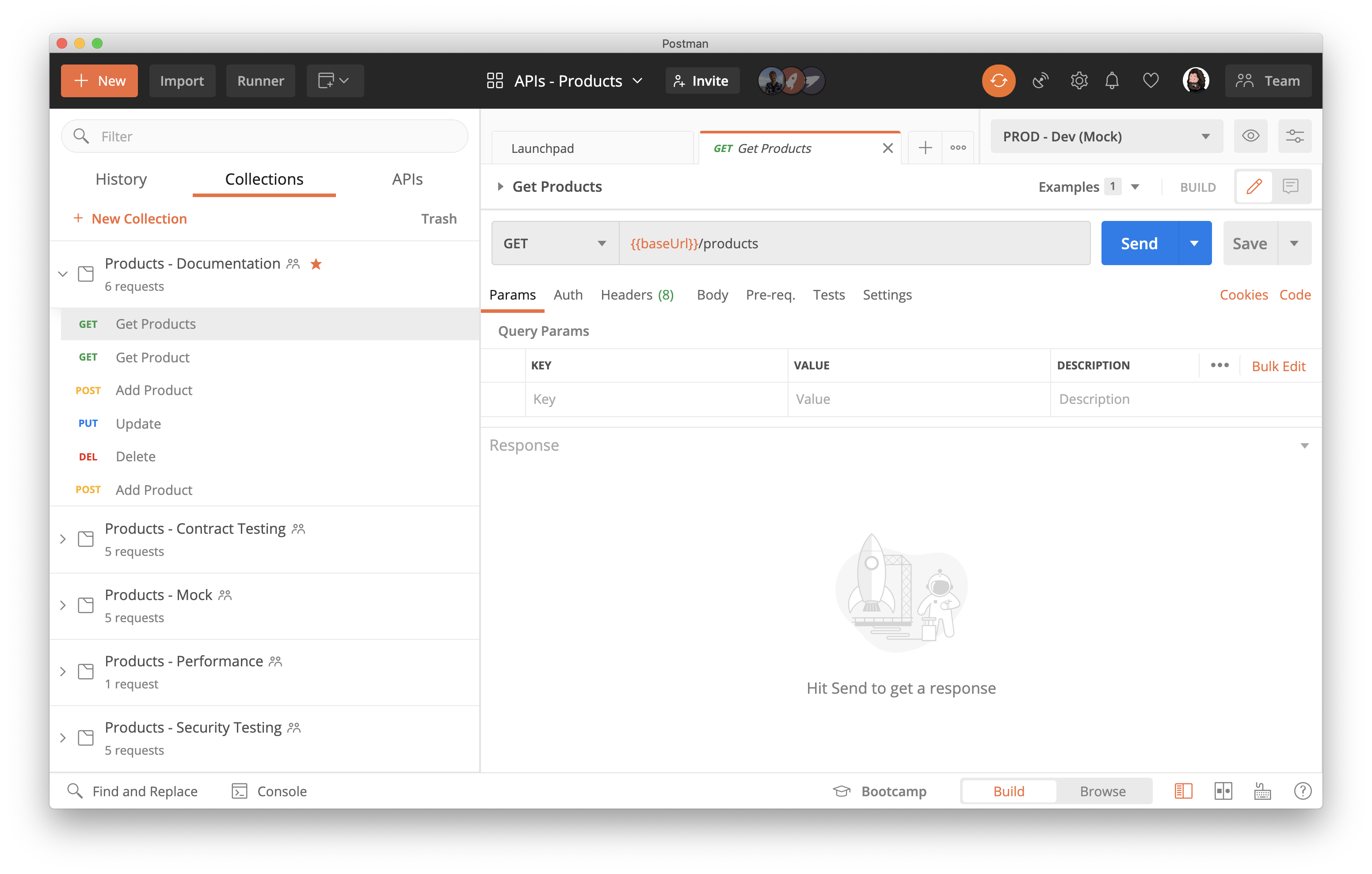This screenshot has width=1372, height=874.
Task: Switch to the History tab
Action: [121, 179]
